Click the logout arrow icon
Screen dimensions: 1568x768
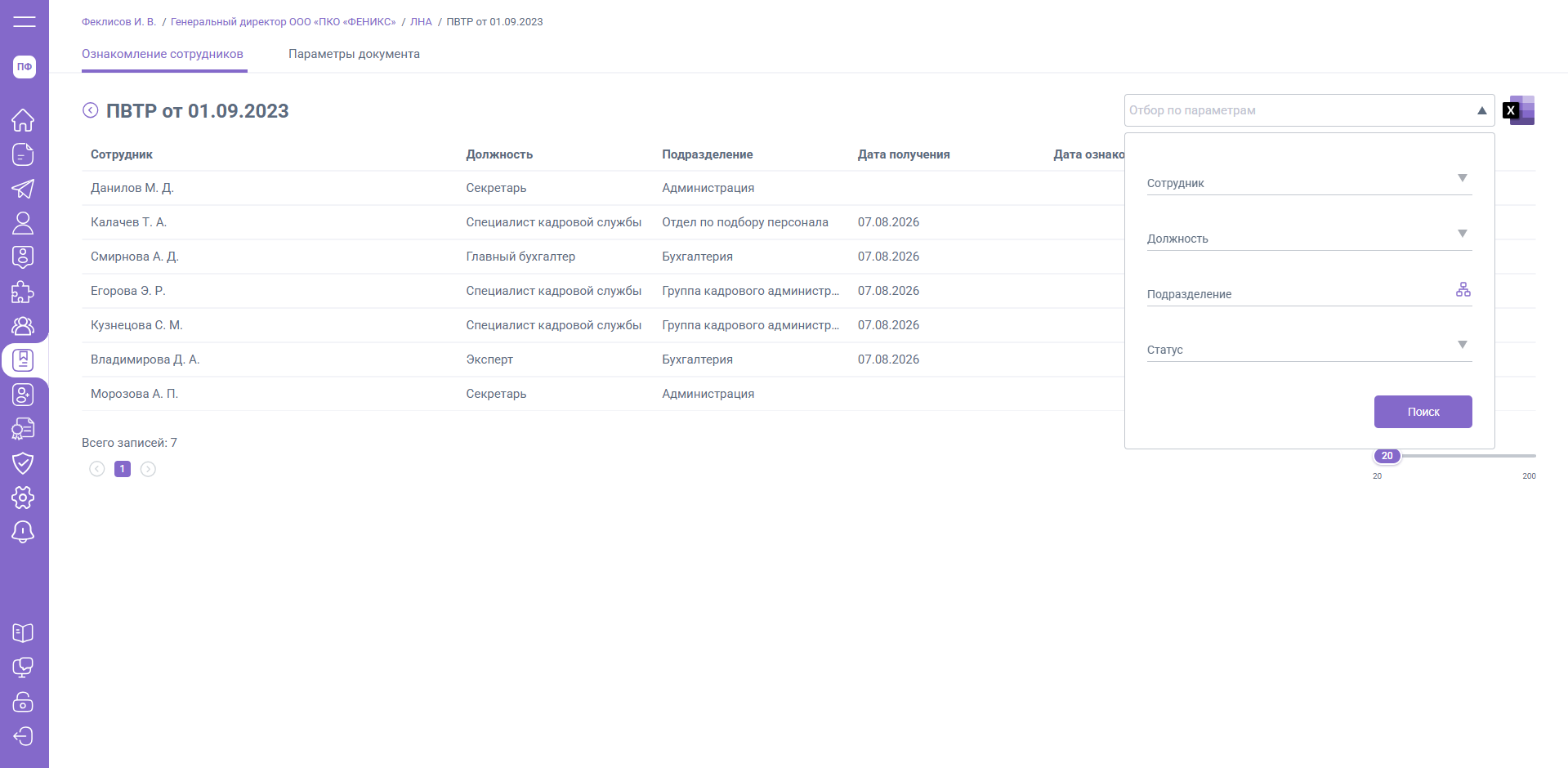coord(23,736)
